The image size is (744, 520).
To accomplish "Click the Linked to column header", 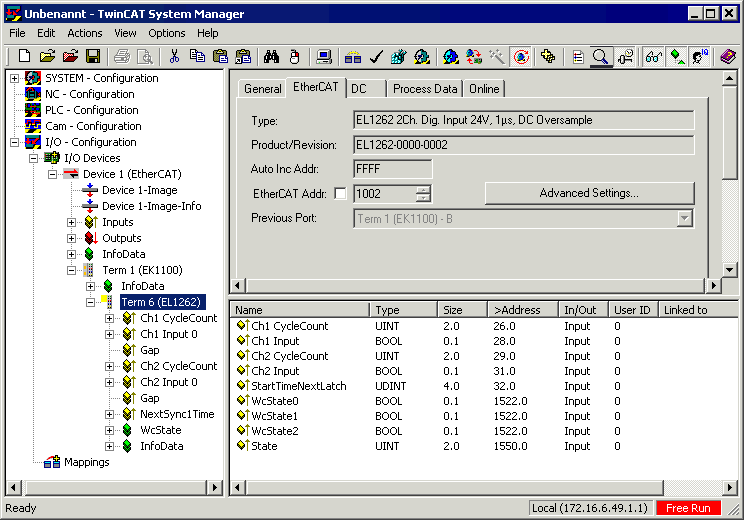I will [x=698, y=310].
